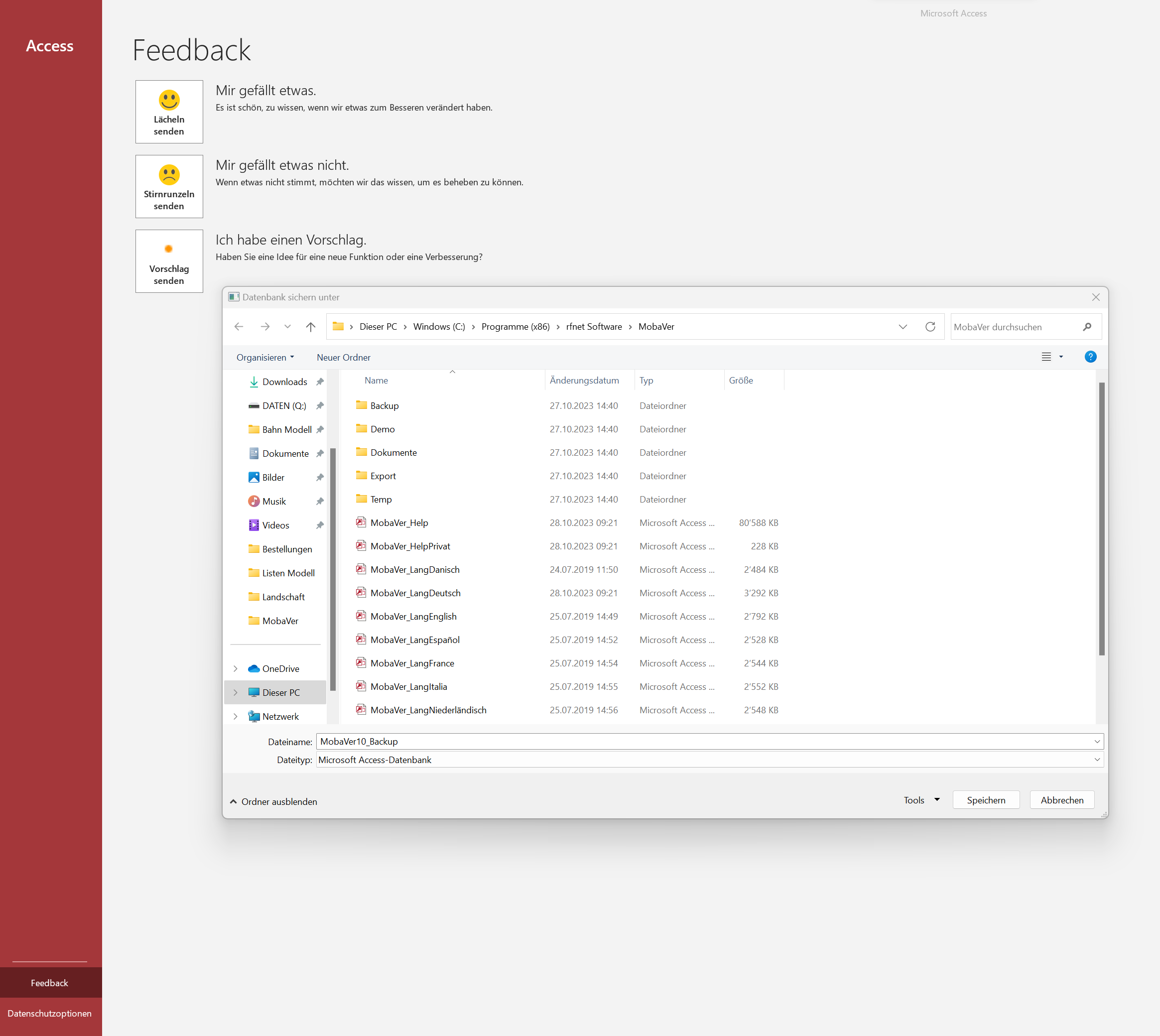The height and width of the screenshot is (1036, 1160).
Task: Expand the OneDrive tree node
Action: click(236, 669)
